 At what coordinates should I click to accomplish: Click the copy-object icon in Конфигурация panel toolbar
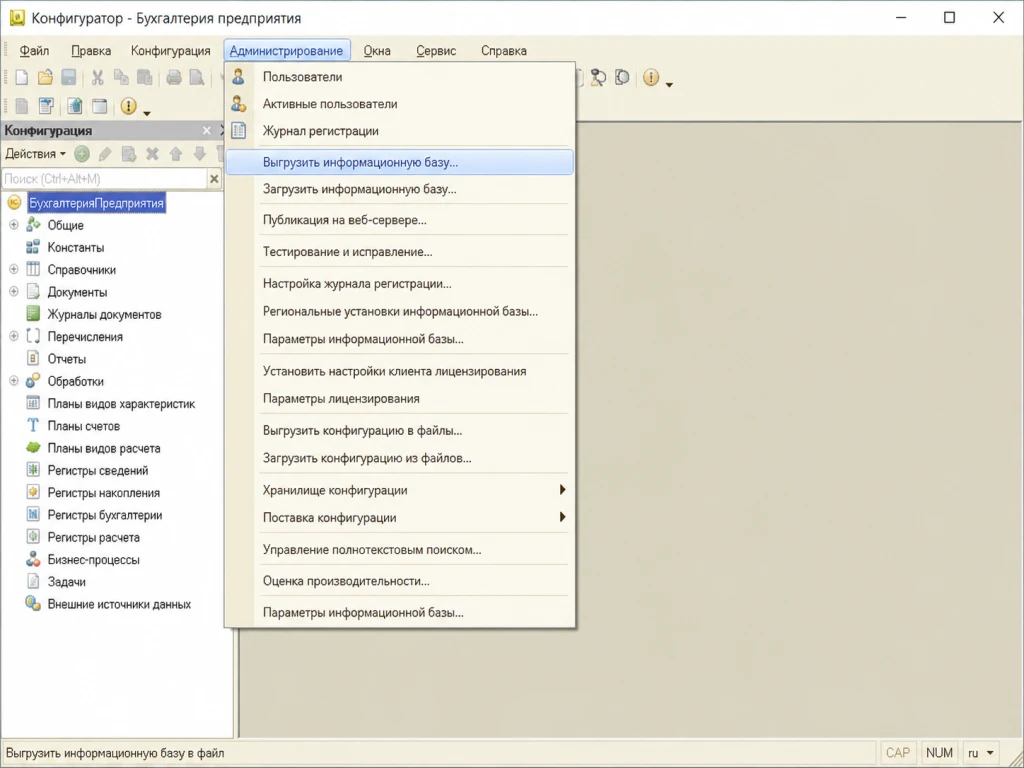[129, 154]
